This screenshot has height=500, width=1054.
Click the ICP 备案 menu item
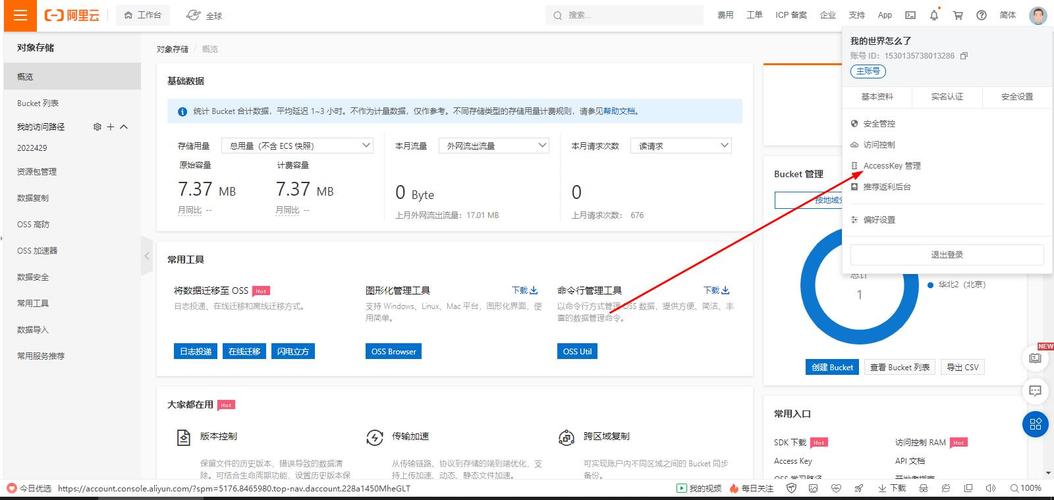791,15
